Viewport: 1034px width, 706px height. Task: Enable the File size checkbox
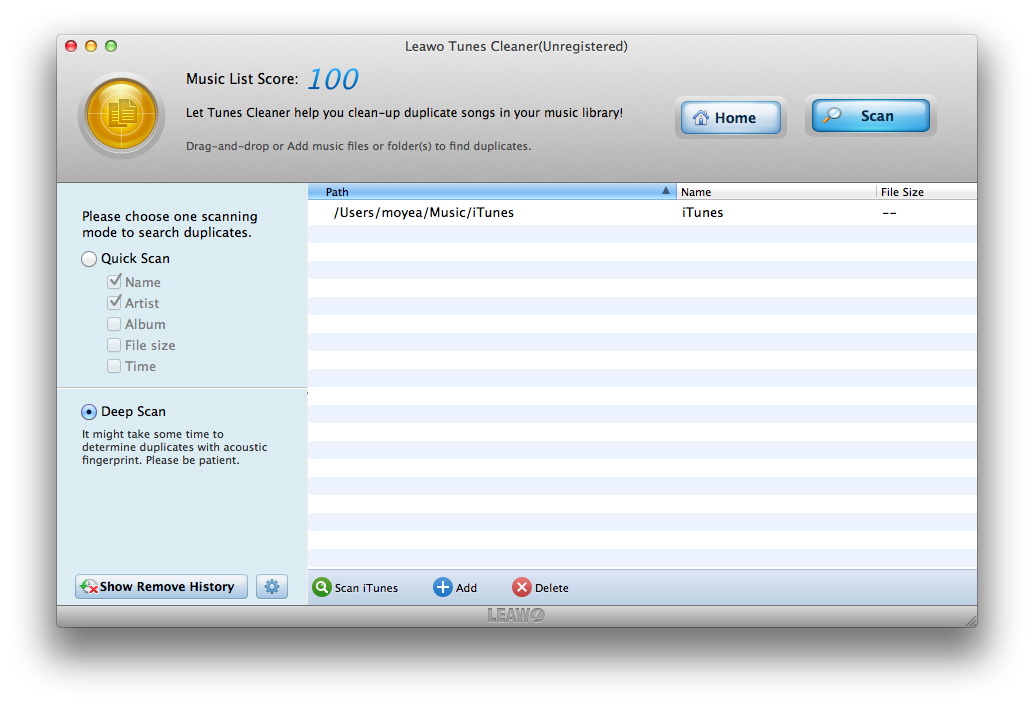[x=115, y=345]
